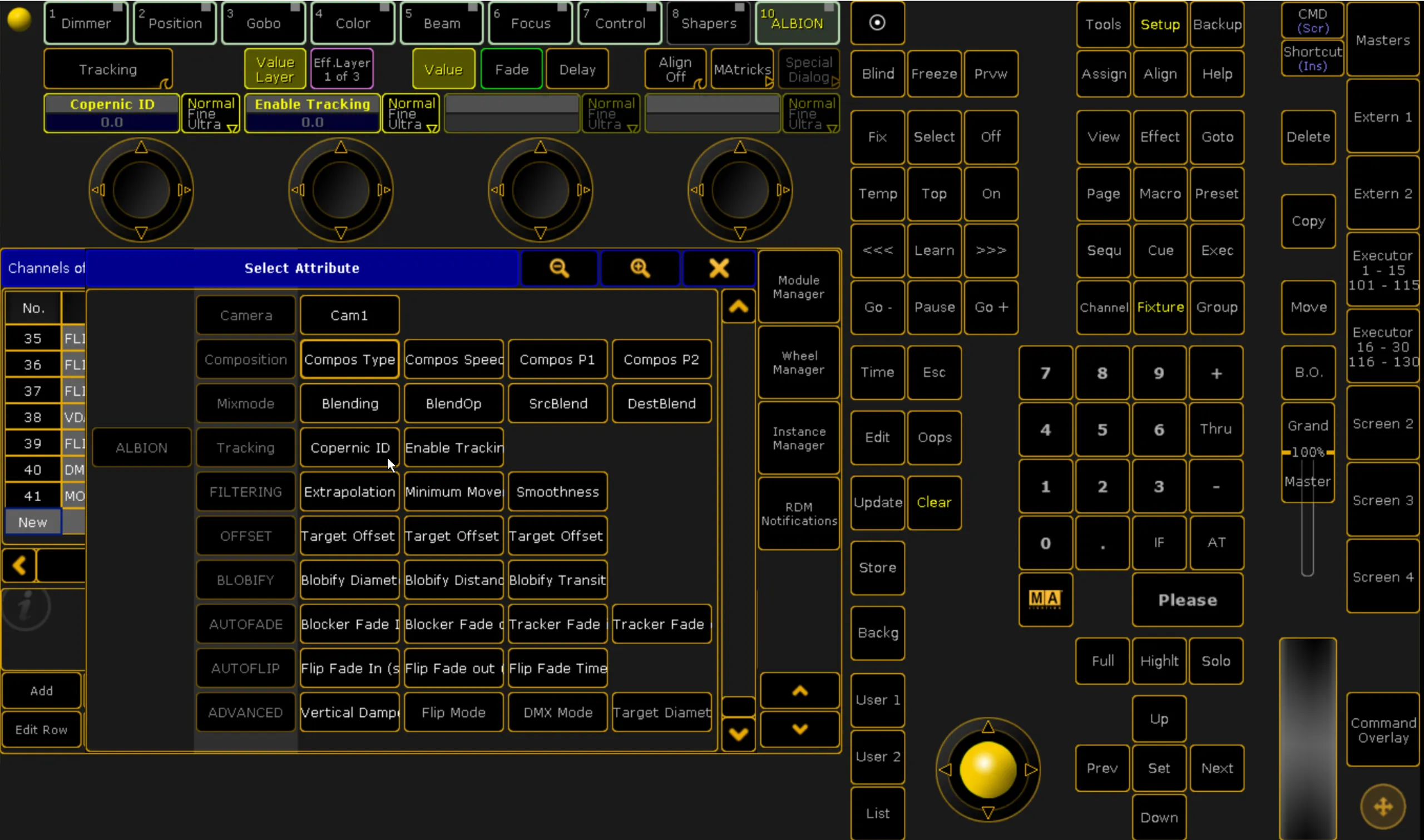1424x840 pixels.
Task: Select the Copernic ID attribute
Action: point(350,447)
